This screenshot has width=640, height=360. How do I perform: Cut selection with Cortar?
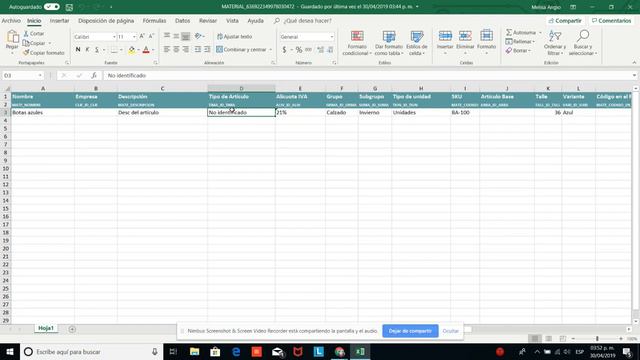tap(34, 33)
